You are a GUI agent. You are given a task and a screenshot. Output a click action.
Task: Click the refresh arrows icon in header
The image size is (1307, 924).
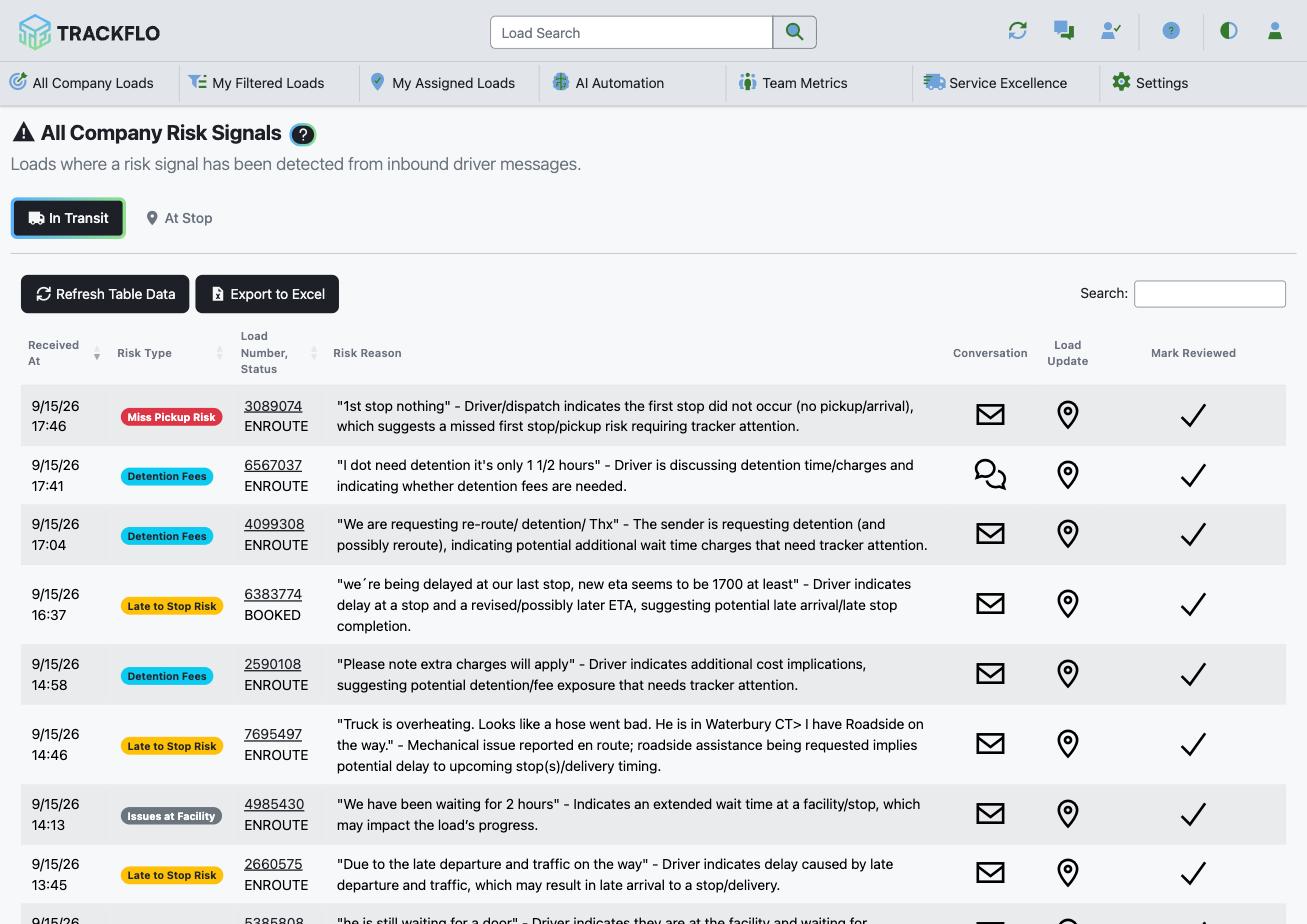[x=1018, y=31]
